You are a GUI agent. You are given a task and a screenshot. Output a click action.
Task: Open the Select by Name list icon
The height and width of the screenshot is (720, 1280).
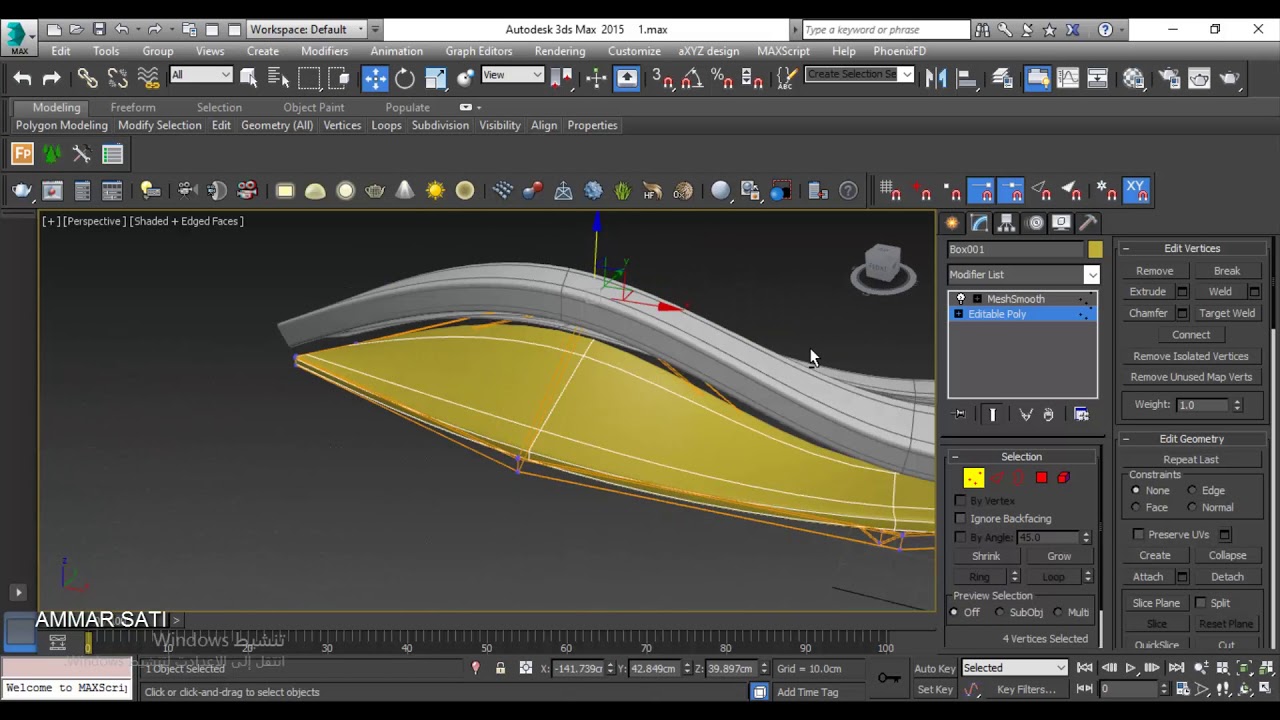[279, 78]
